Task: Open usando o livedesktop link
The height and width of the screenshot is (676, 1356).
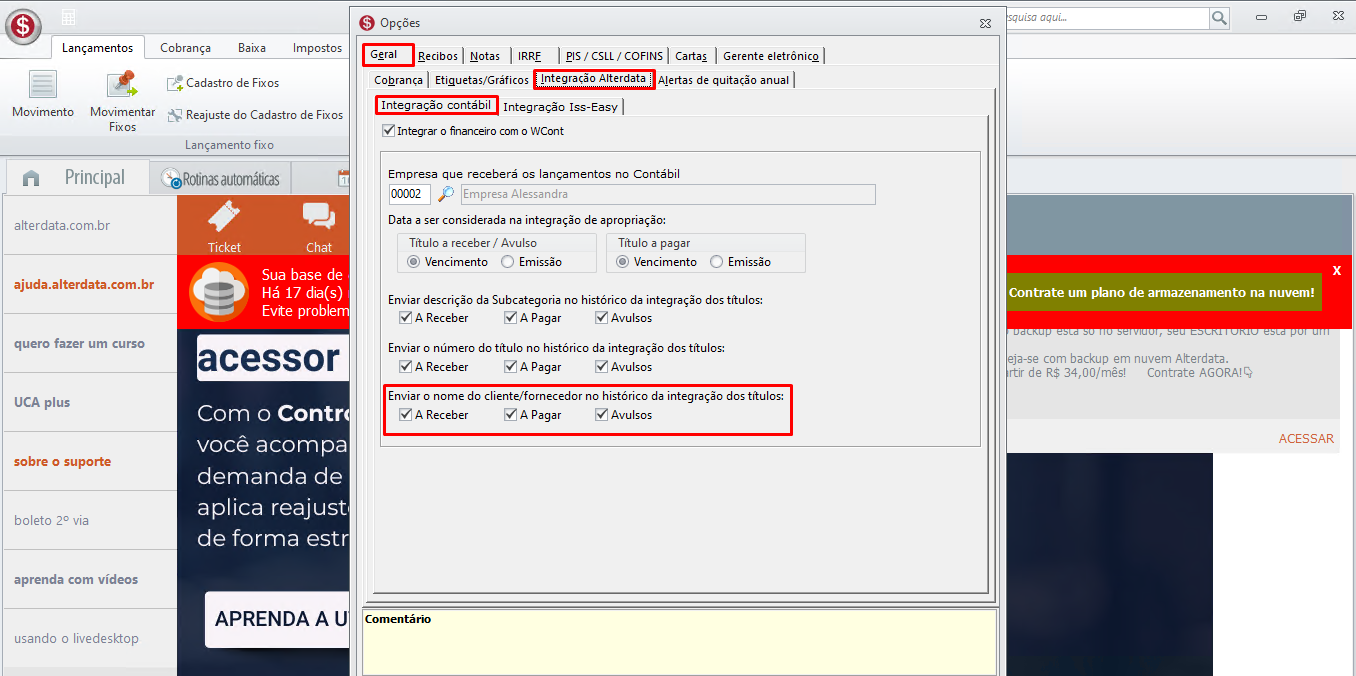Action: pyautogui.click(x=76, y=638)
